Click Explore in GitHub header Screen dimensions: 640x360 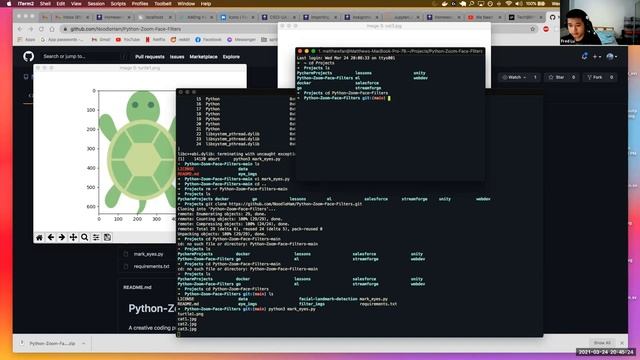pyautogui.click(x=231, y=57)
